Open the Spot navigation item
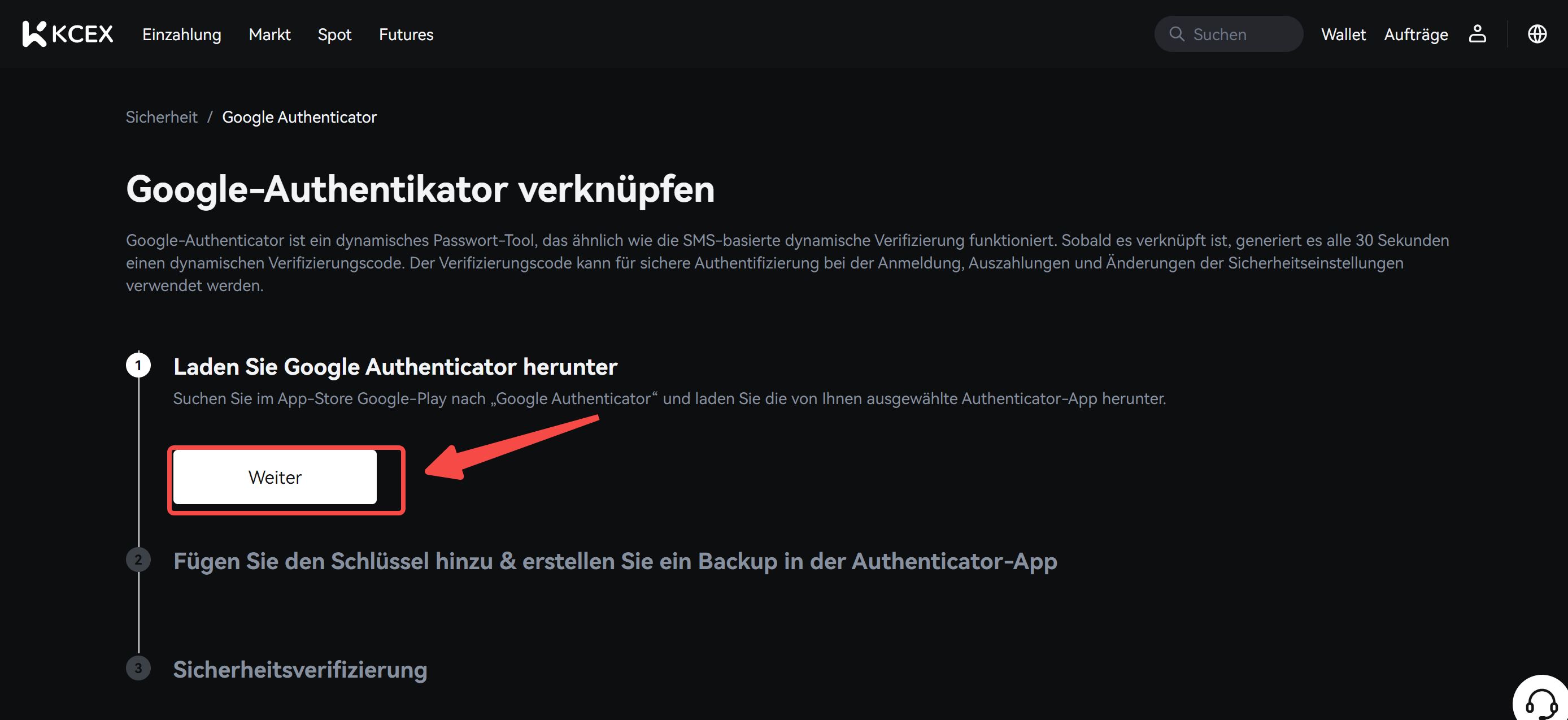1568x720 pixels. click(x=334, y=34)
